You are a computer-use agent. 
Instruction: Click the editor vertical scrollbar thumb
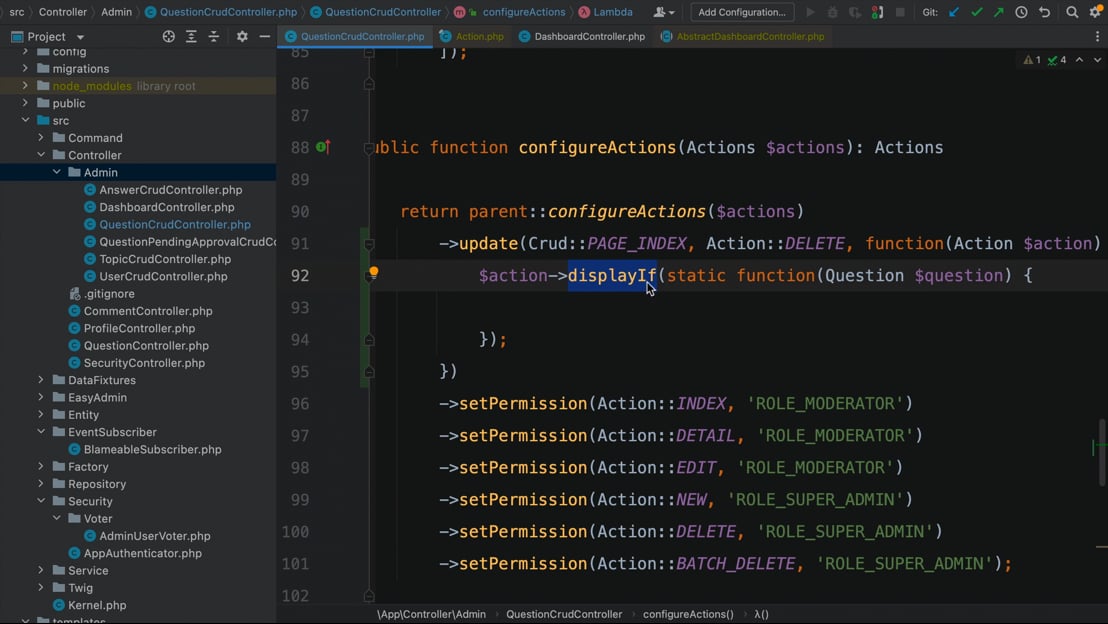(1102, 452)
